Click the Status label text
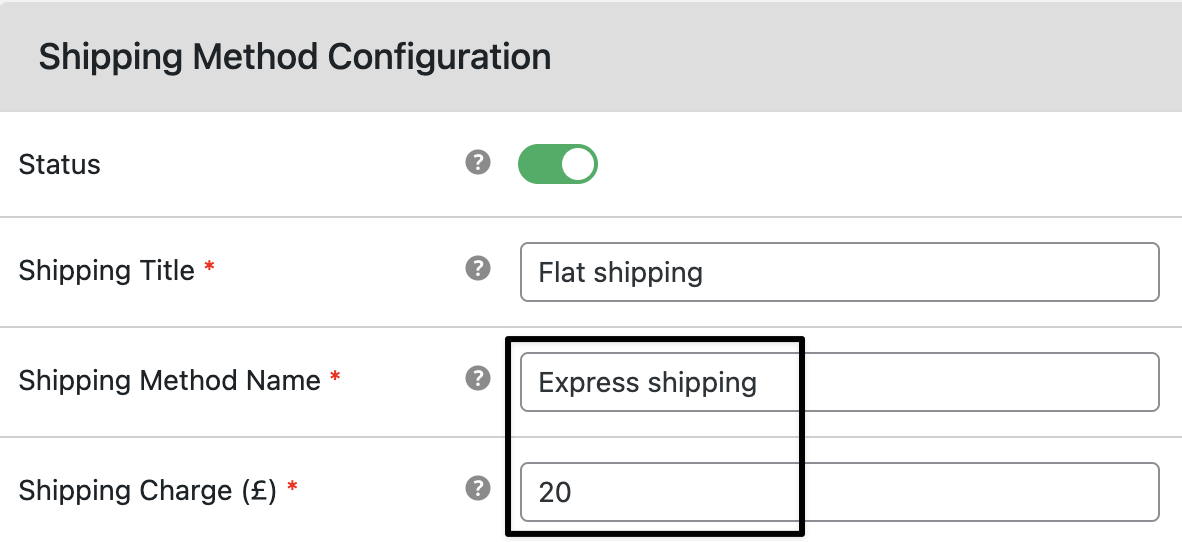The width and height of the screenshot is (1182, 542). [60, 164]
